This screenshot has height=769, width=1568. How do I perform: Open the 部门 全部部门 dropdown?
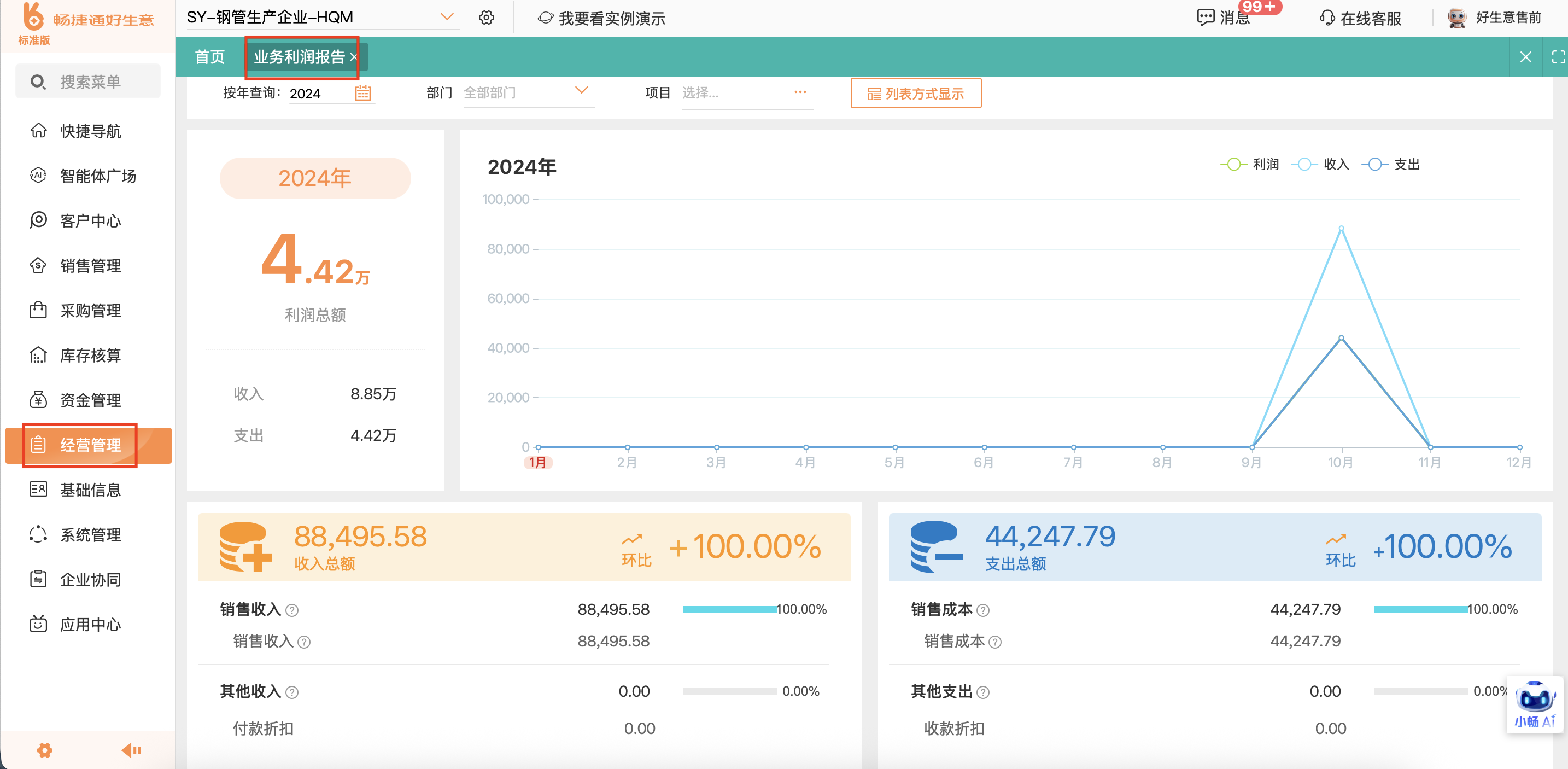click(528, 92)
